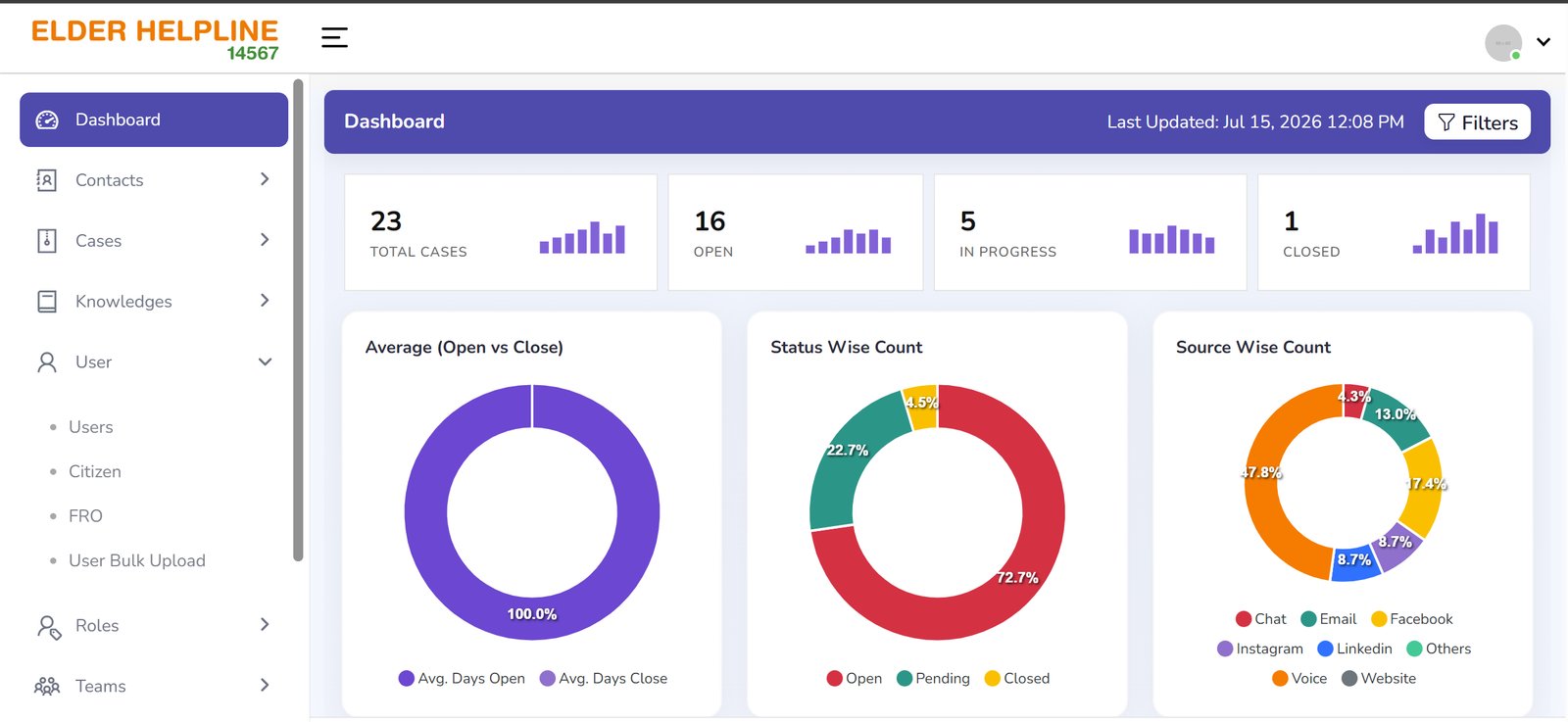
Task: Click the Roles person-tag icon
Action: (x=48, y=627)
